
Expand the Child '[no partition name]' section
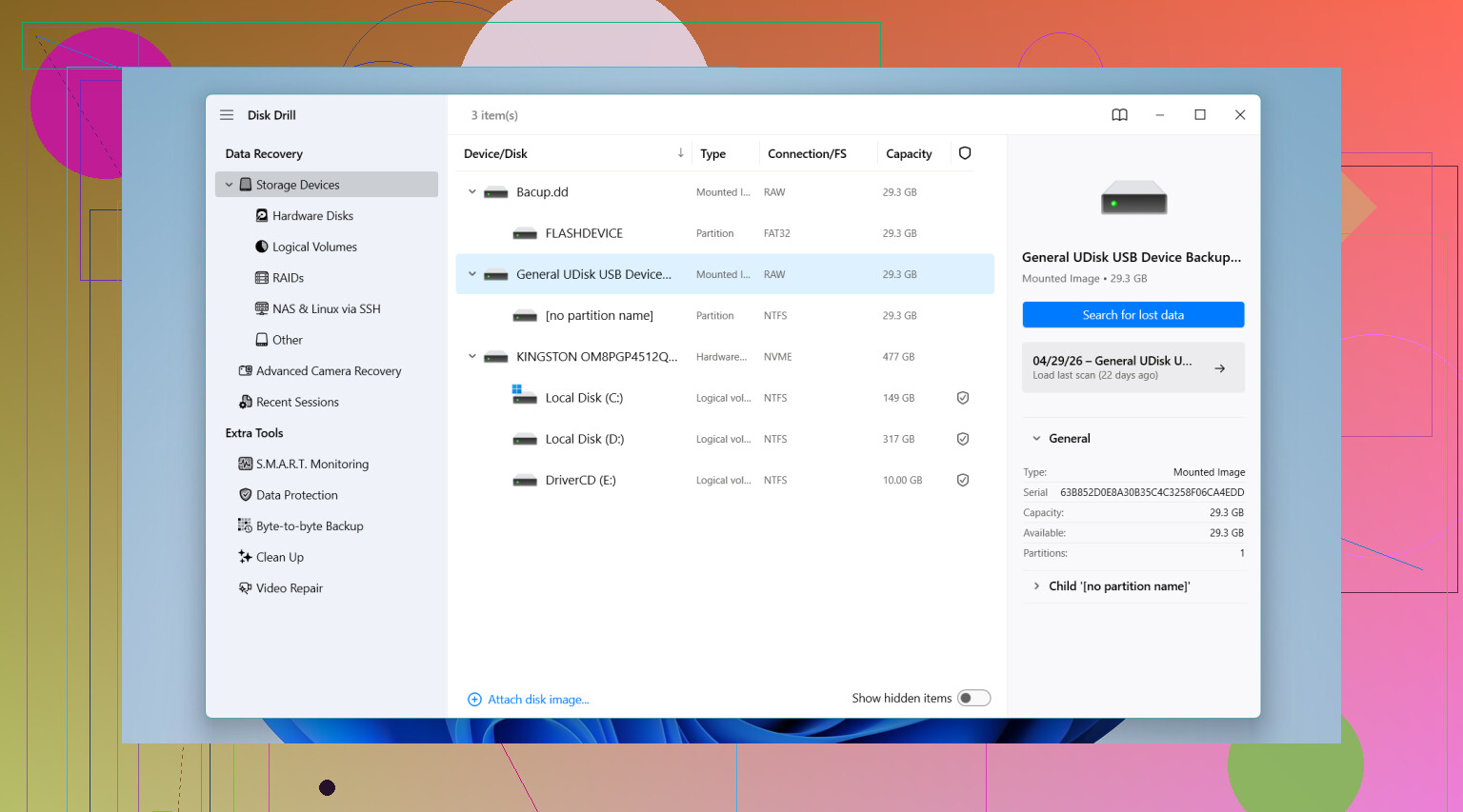tap(1036, 586)
